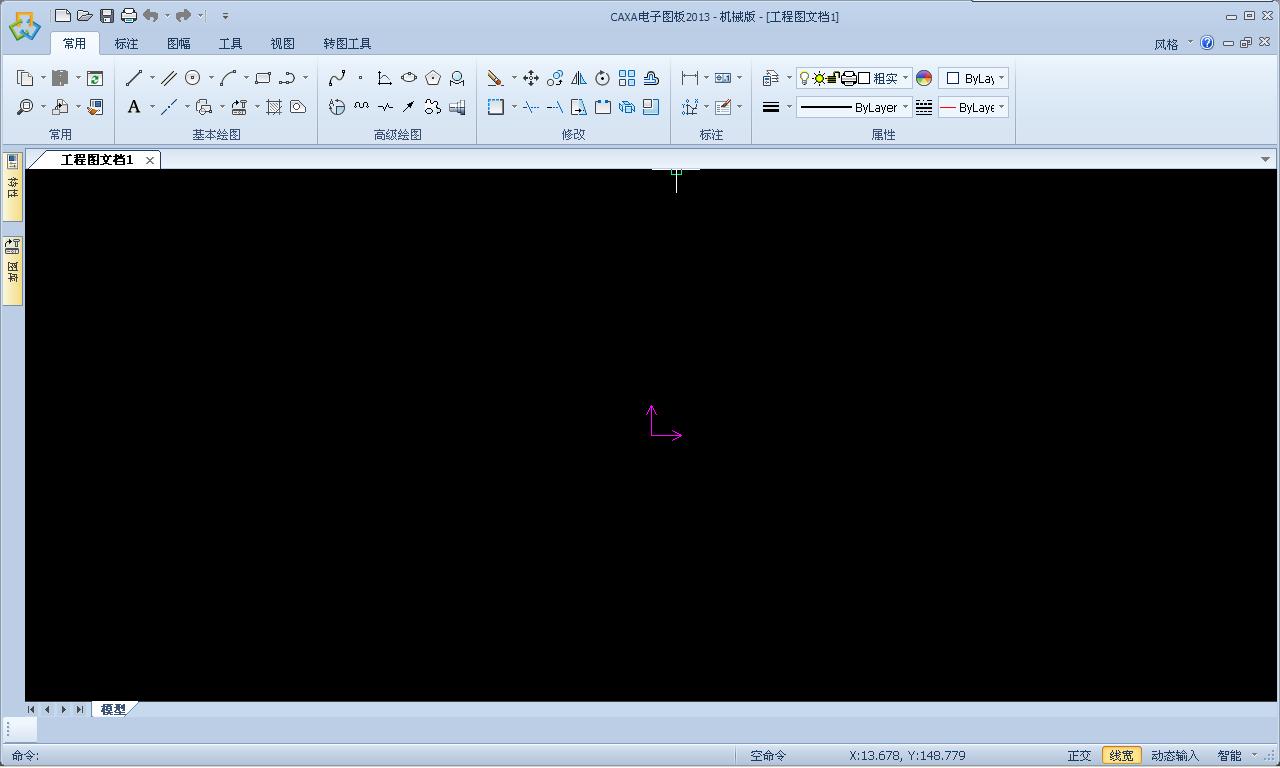The image size is (1280, 768).
Task: Toggle the layer lightbulb on/off icon
Action: coord(804,78)
